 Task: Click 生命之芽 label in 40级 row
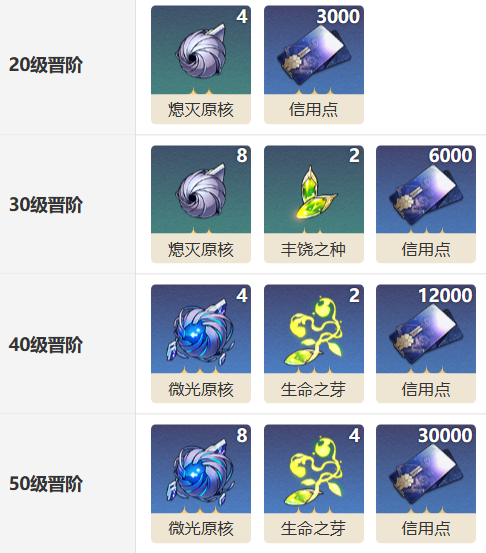click(314, 389)
